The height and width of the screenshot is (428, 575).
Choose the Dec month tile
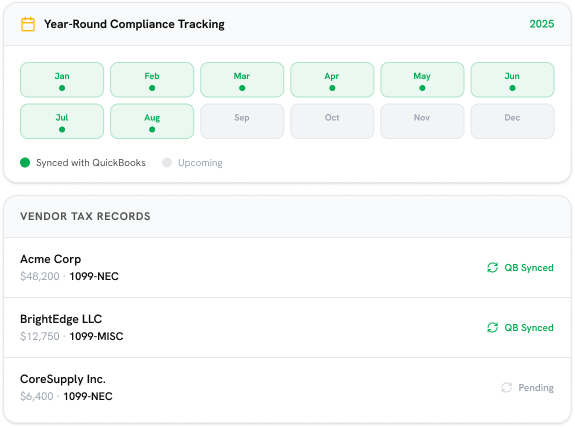tap(513, 121)
